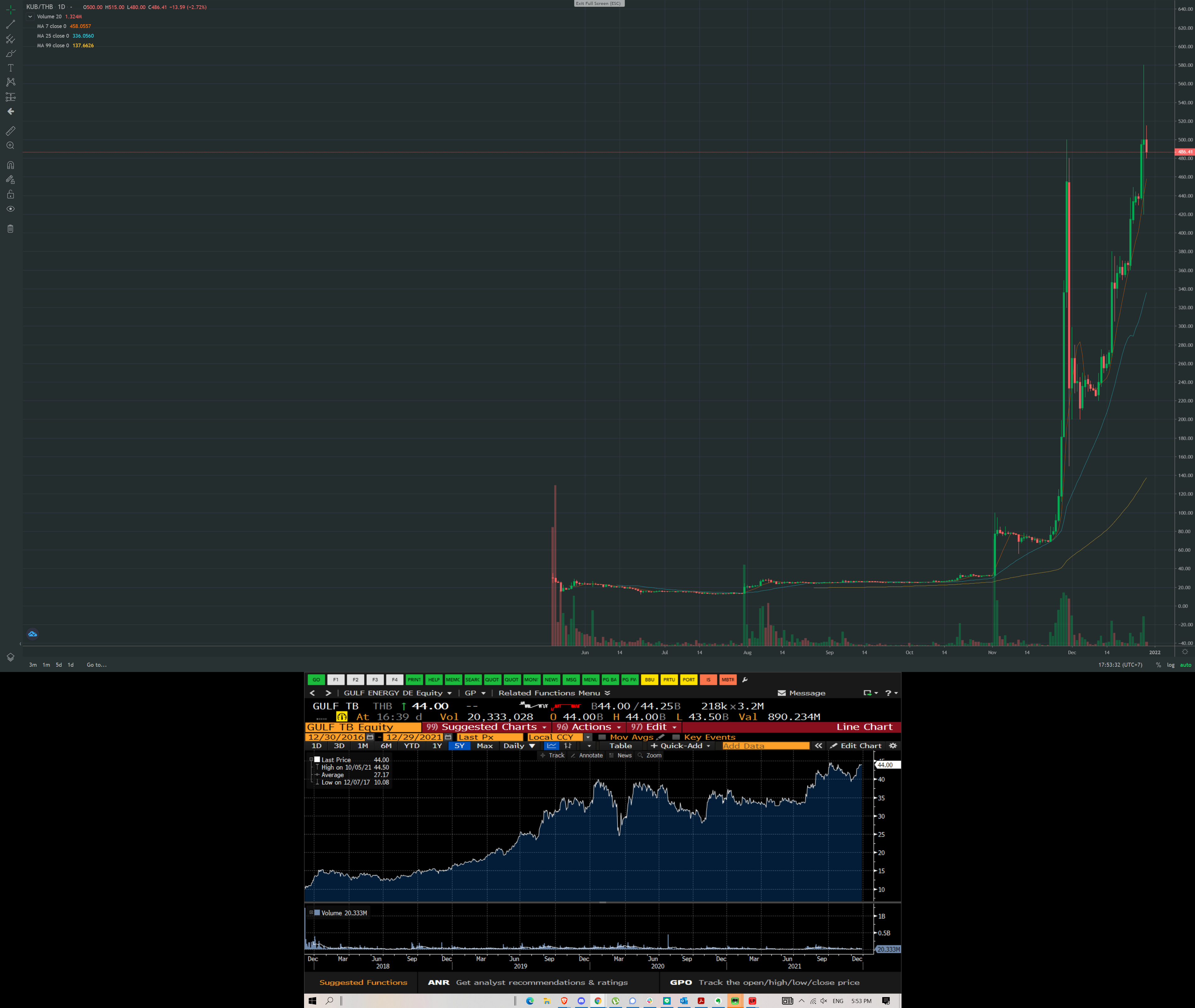Click the trash remove drawings icon
This screenshot has height=1008, width=1195.
point(10,229)
